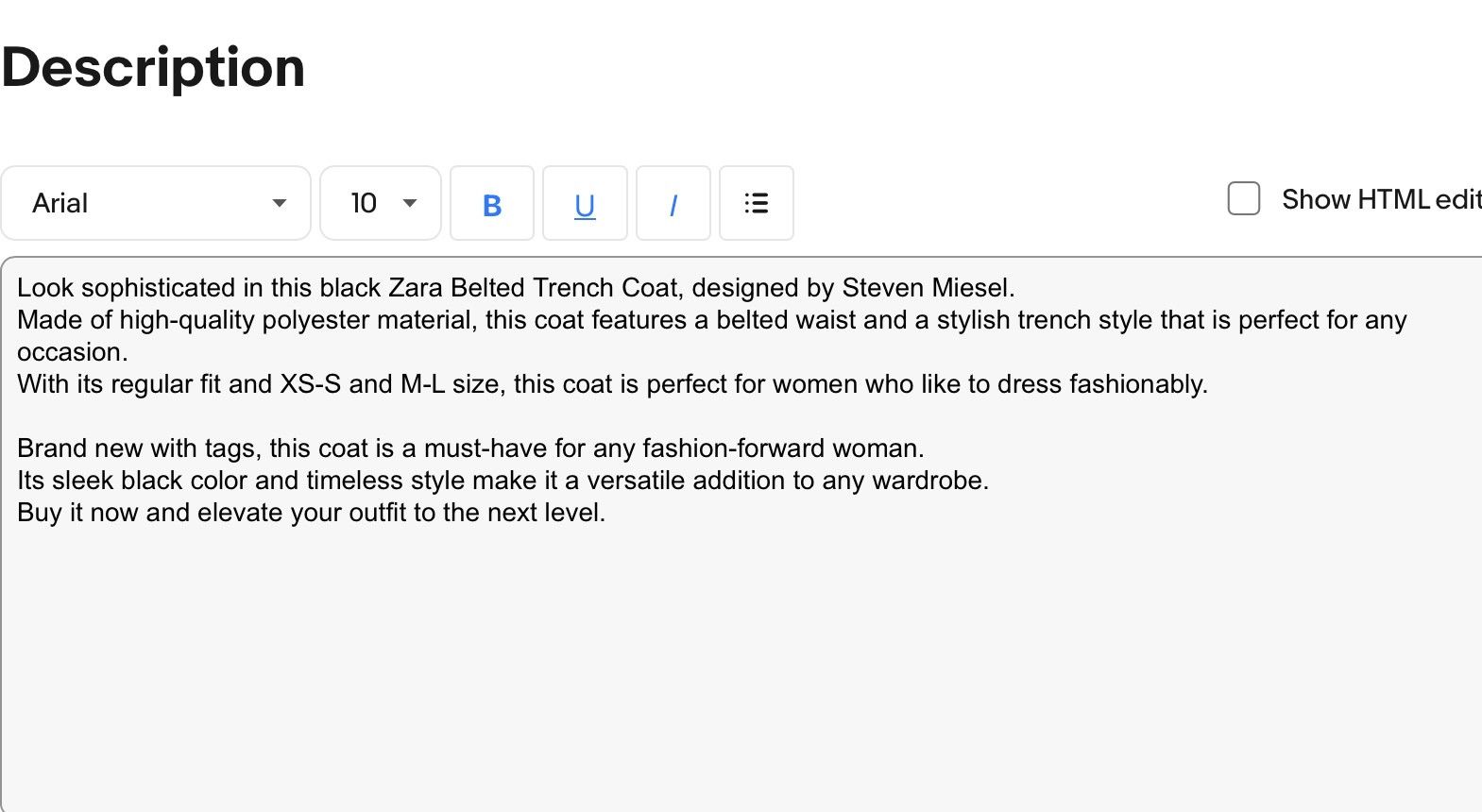The height and width of the screenshot is (812, 1482).
Task: Click the line starting 'Made of high-quality polyester'
Action: point(712,320)
